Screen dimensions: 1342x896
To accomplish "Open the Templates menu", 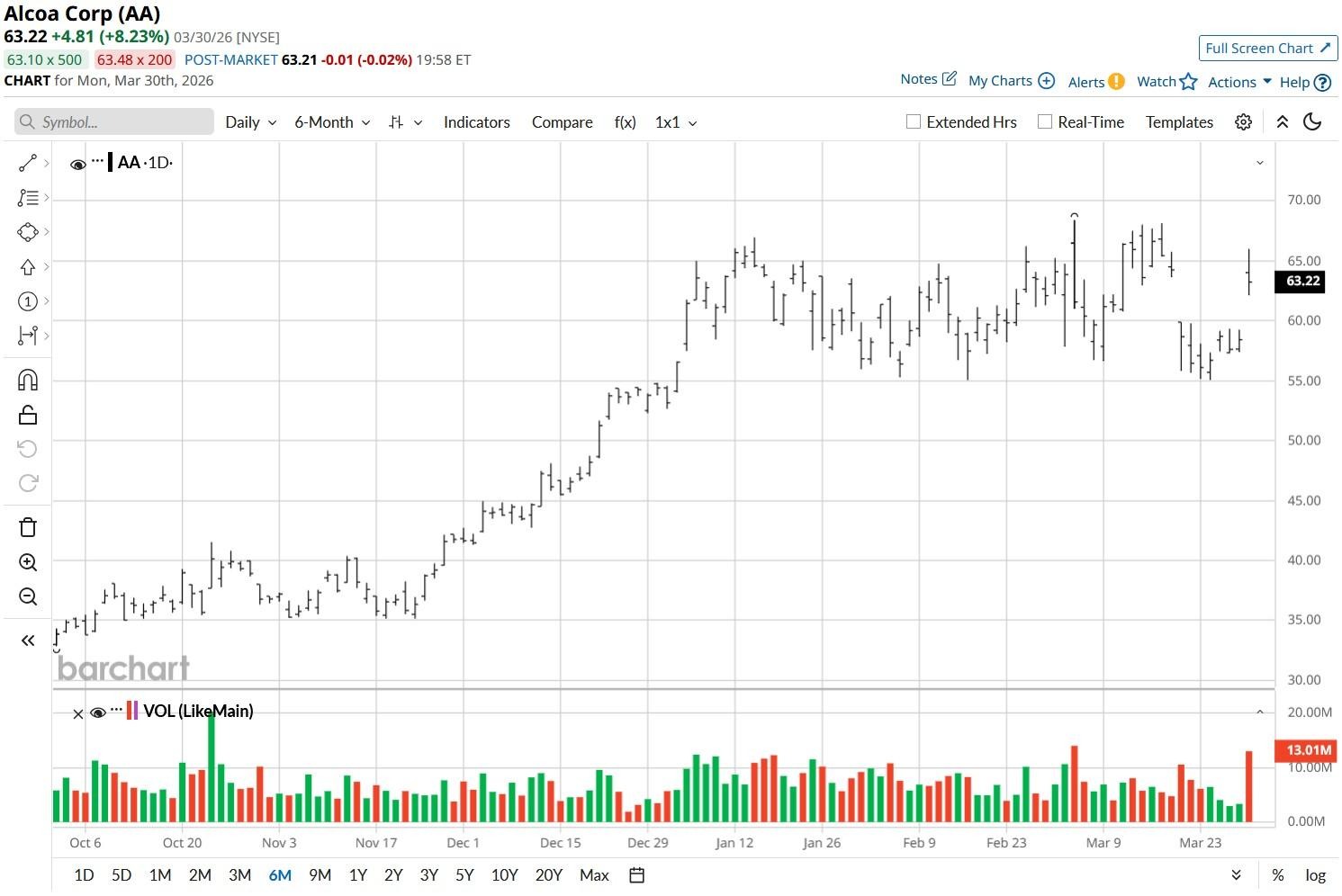I will [x=1179, y=122].
